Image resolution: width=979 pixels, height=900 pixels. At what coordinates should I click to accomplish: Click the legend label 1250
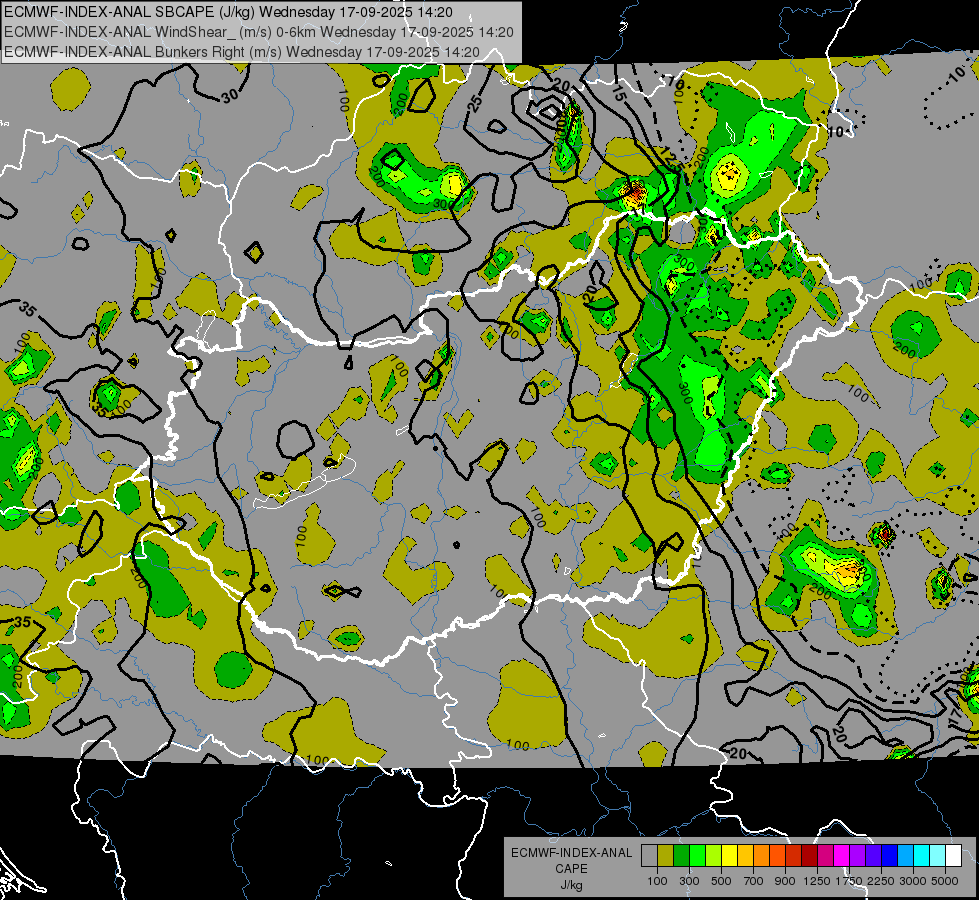click(817, 881)
